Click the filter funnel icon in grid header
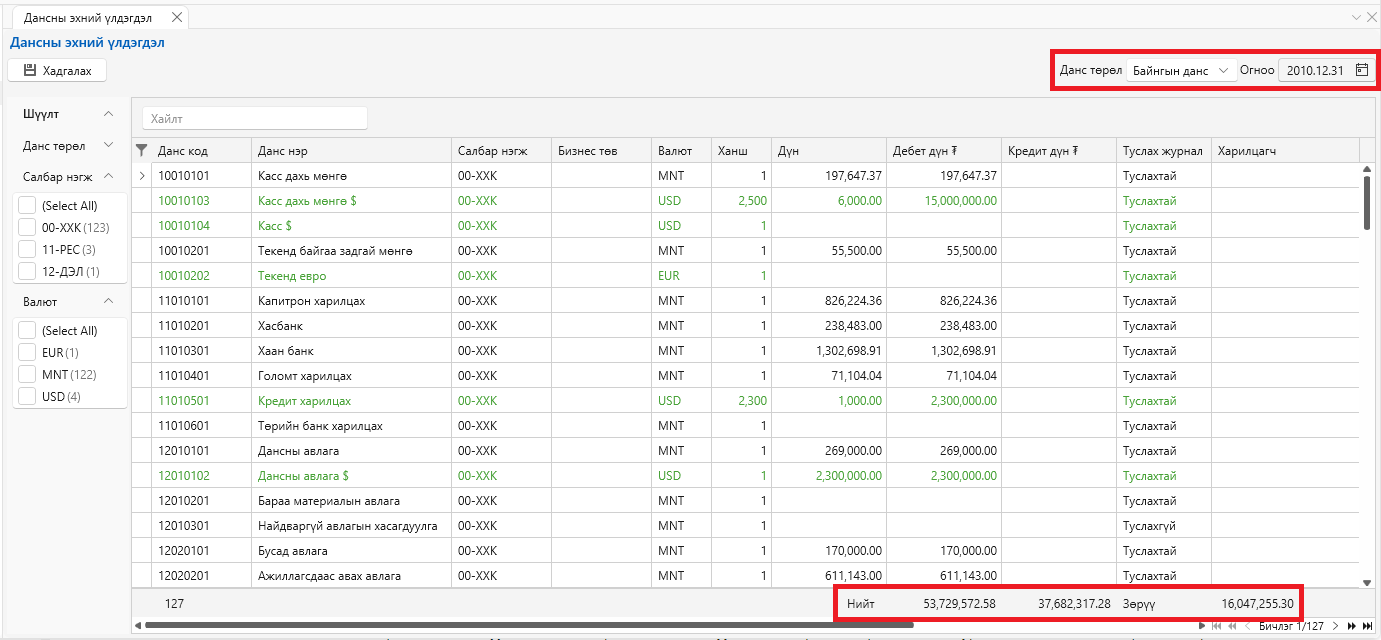 point(141,150)
